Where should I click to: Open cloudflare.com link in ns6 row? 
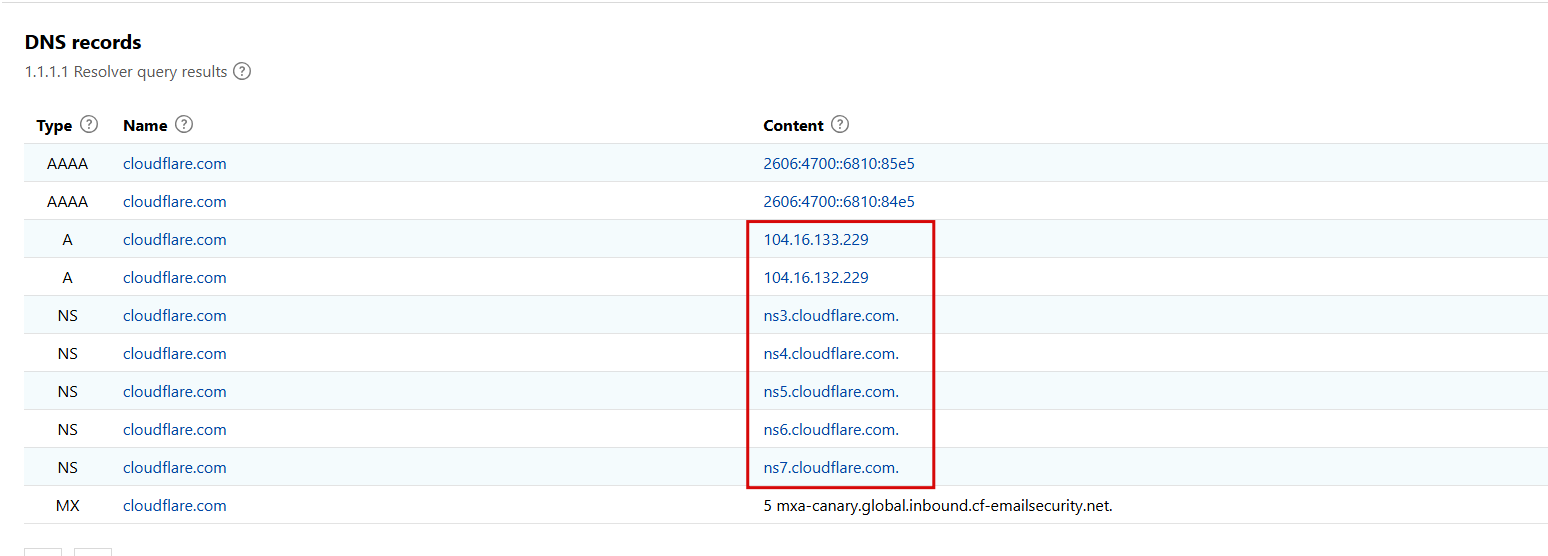point(175,429)
